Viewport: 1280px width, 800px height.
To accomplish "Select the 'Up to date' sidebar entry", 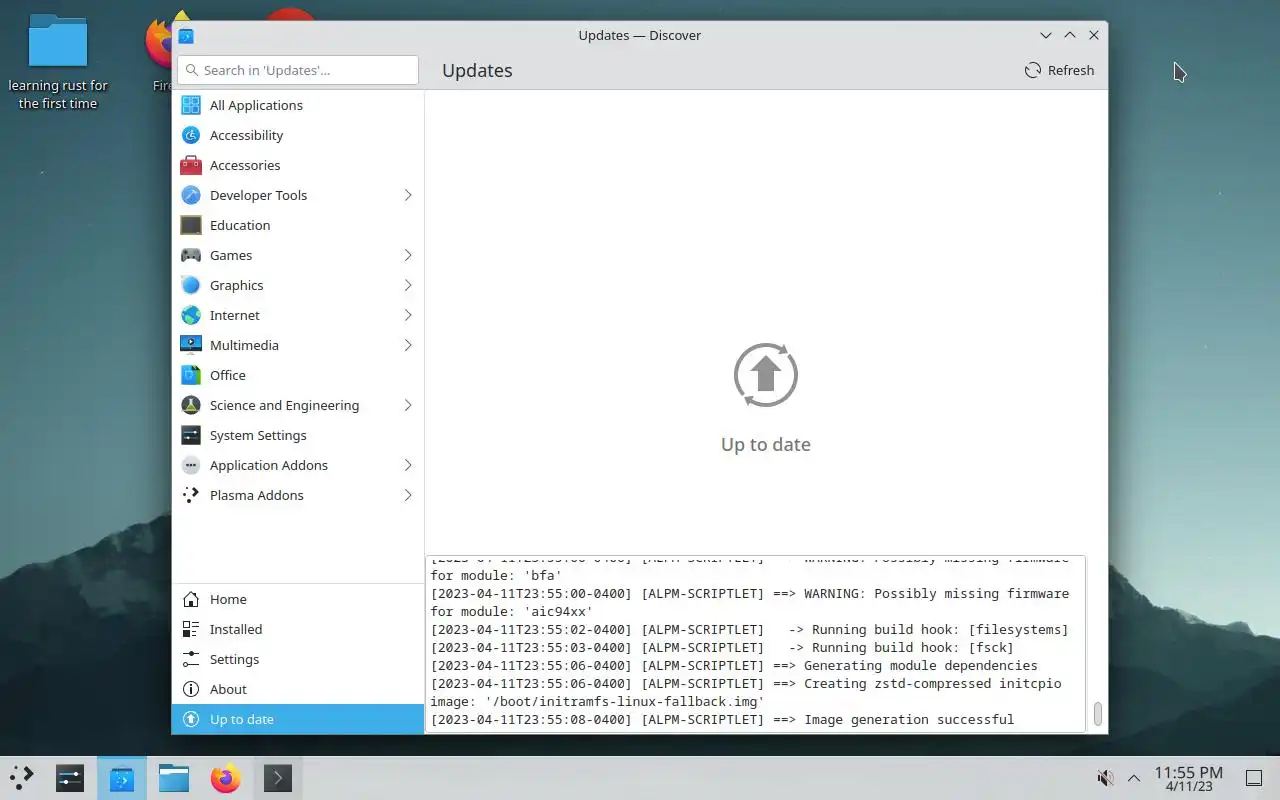I will [298, 719].
